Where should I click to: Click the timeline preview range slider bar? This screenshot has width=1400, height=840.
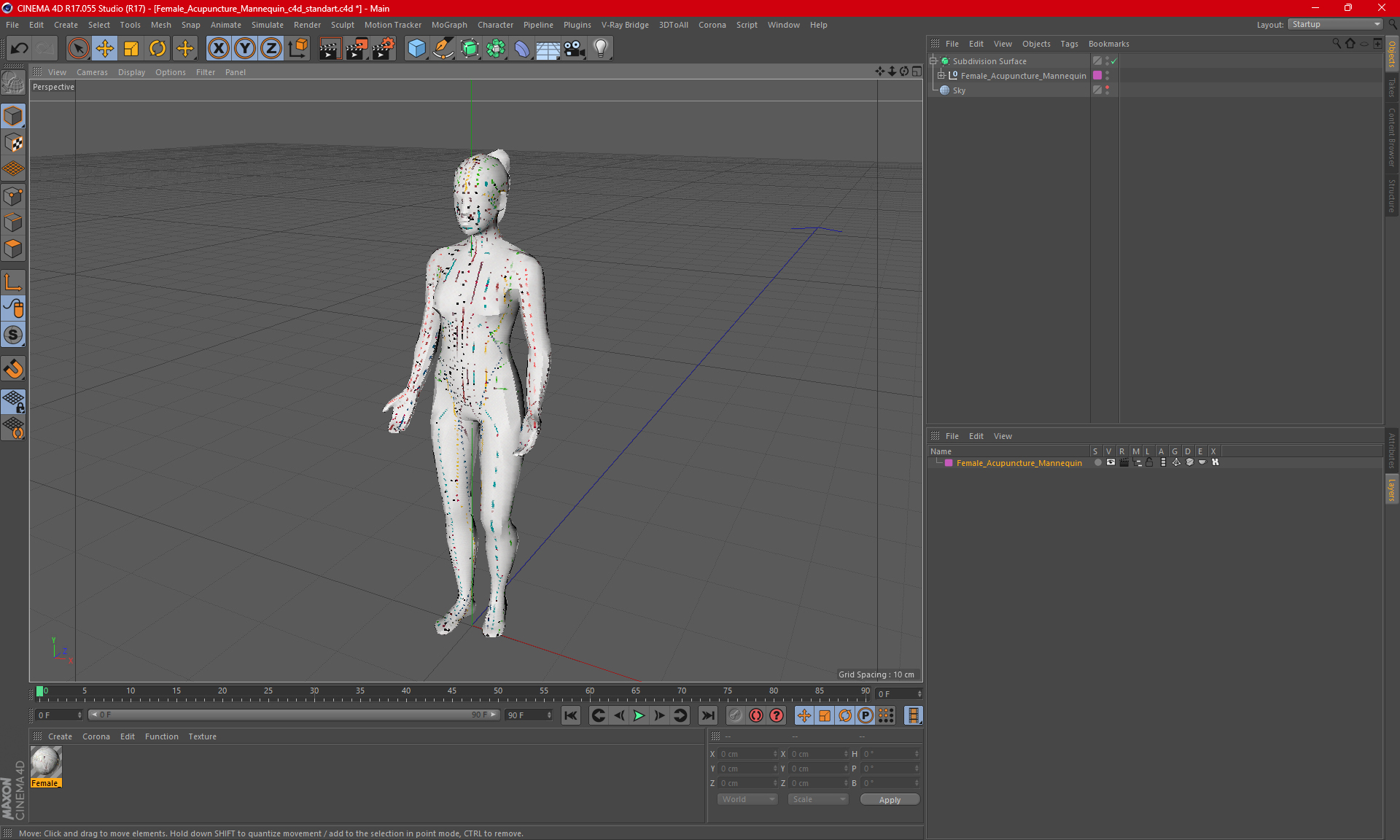pyautogui.click(x=294, y=715)
